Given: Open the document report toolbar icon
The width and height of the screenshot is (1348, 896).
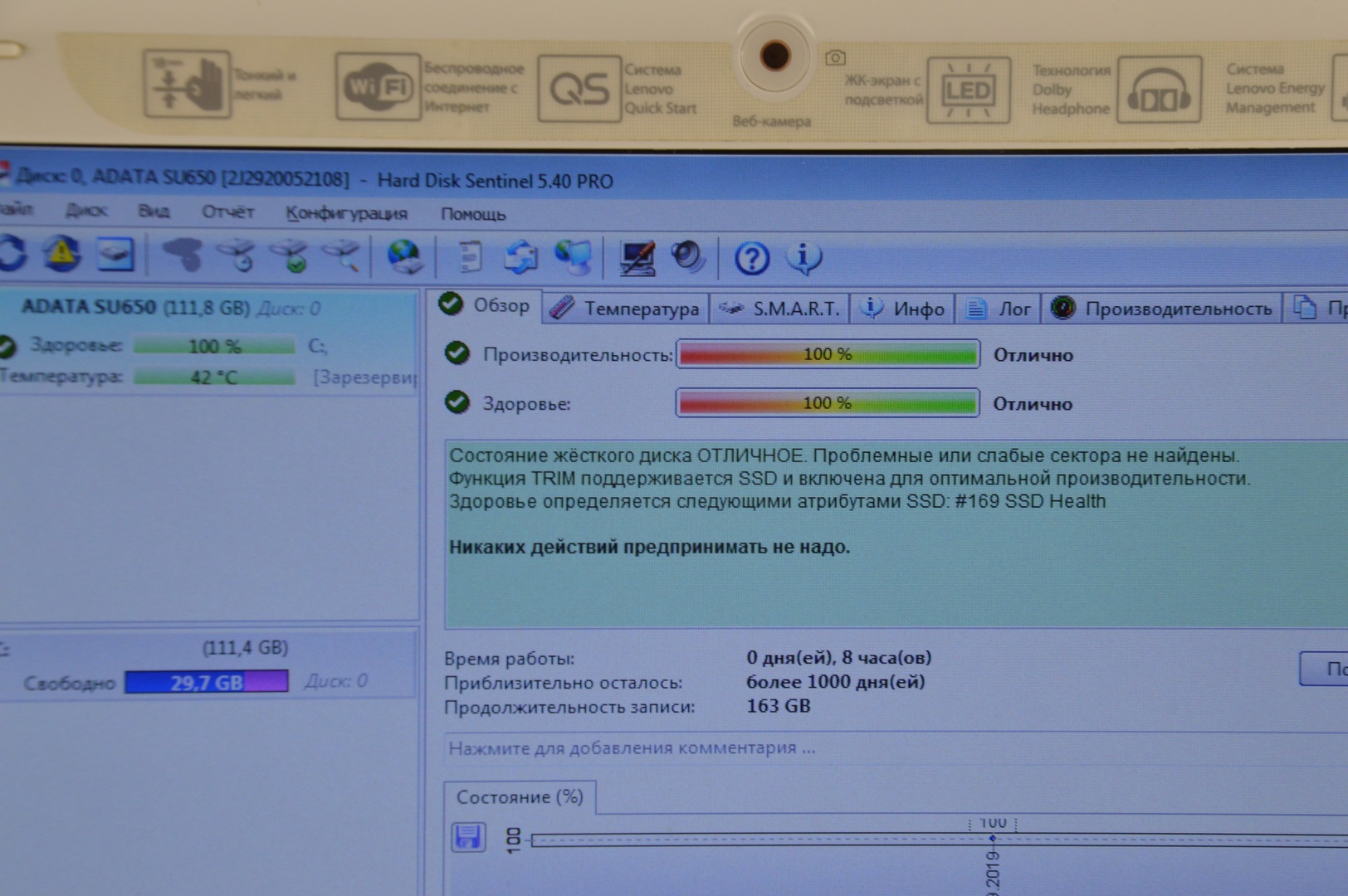Looking at the screenshot, I should pos(470,257).
